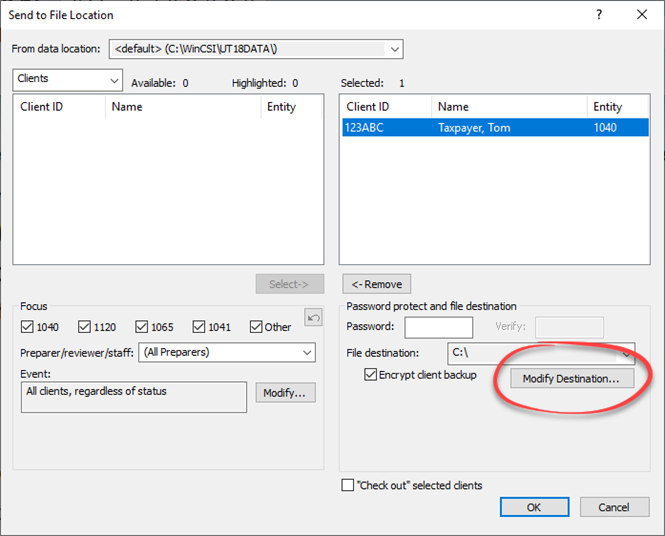Select client 123ABC Taxpayer, Tom row
665x536 pixels.
(494, 127)
